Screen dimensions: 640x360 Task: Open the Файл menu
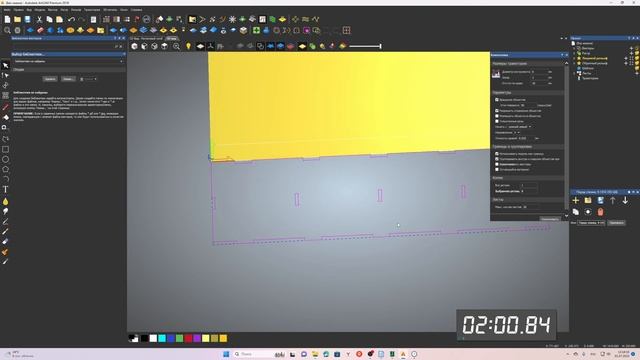click(7, 10)
